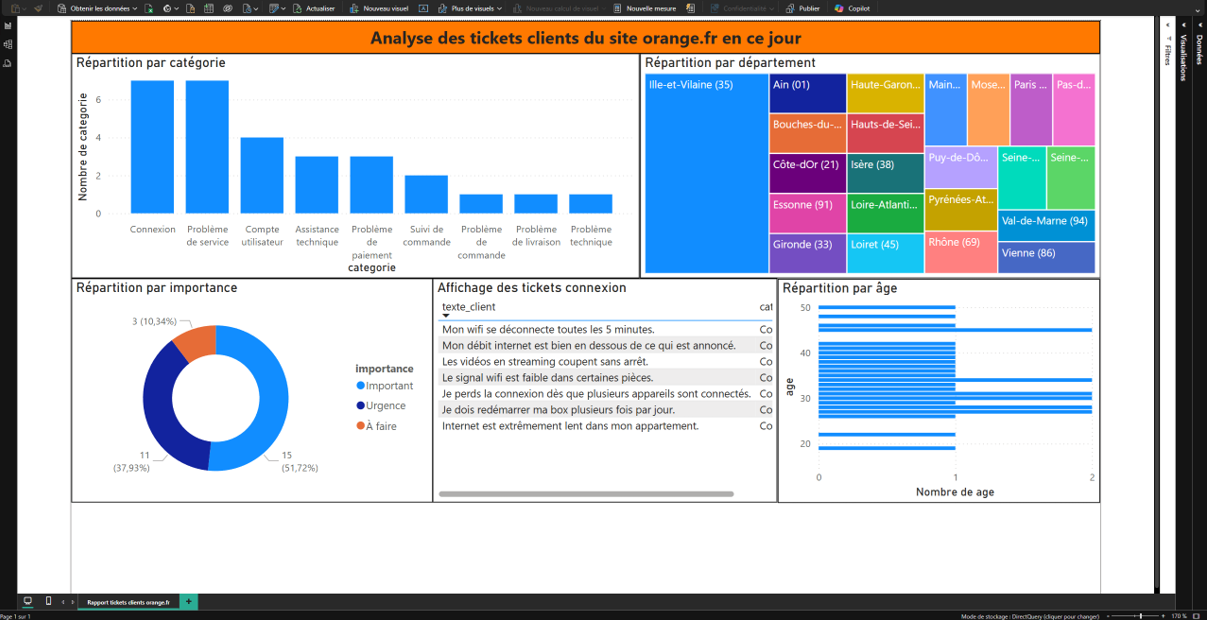Click the Val-de-Marne (94) treemap tile
Screen dimensions: 1207x620
click(1046, 225)
